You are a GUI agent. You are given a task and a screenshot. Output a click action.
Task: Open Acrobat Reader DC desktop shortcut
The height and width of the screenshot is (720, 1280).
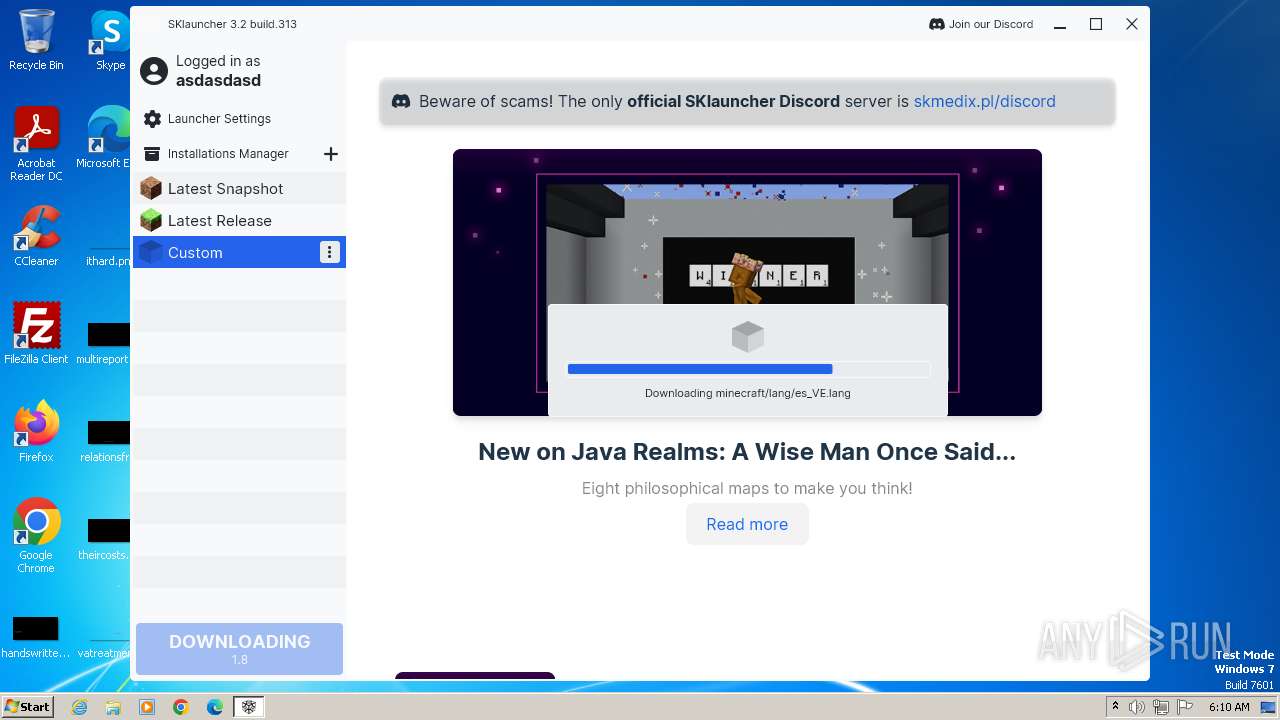(x=36, y=145)
